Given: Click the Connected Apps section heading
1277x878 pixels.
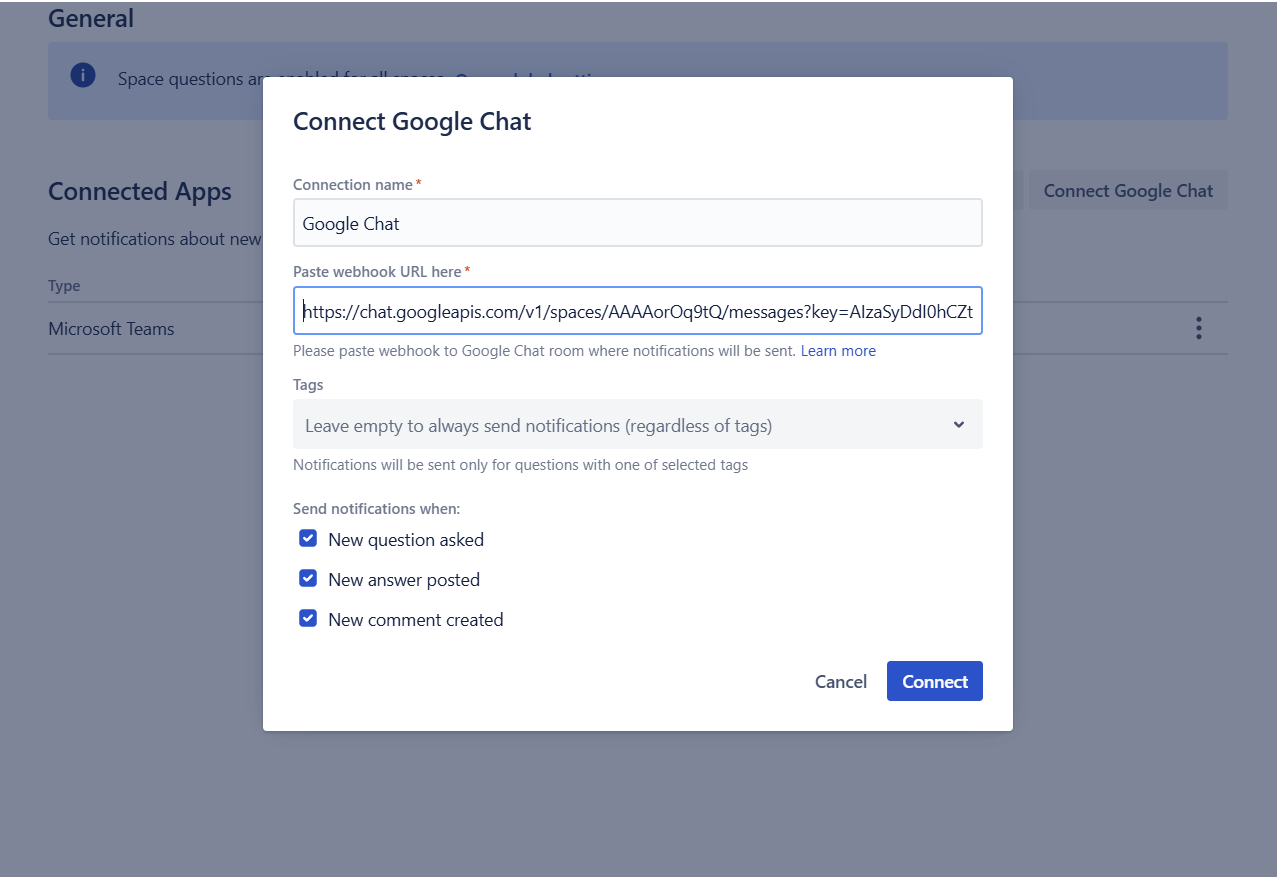Looking at the screenshot, I should click(x=140, y=191).
